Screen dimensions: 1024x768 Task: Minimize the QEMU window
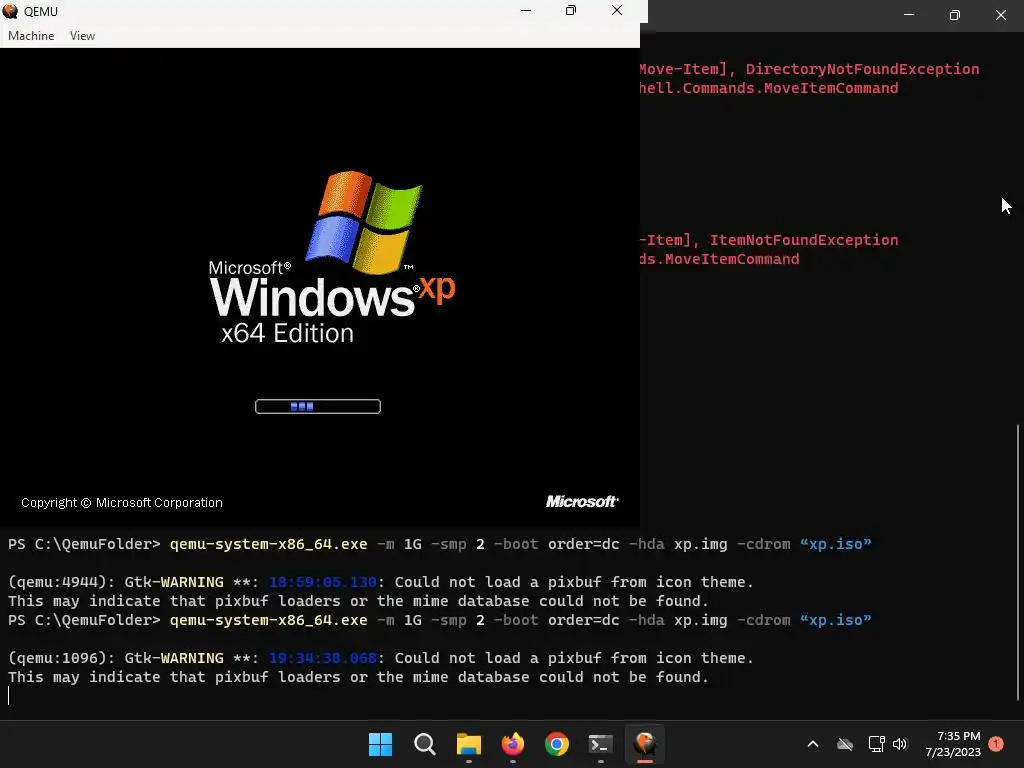pos(526,10)
